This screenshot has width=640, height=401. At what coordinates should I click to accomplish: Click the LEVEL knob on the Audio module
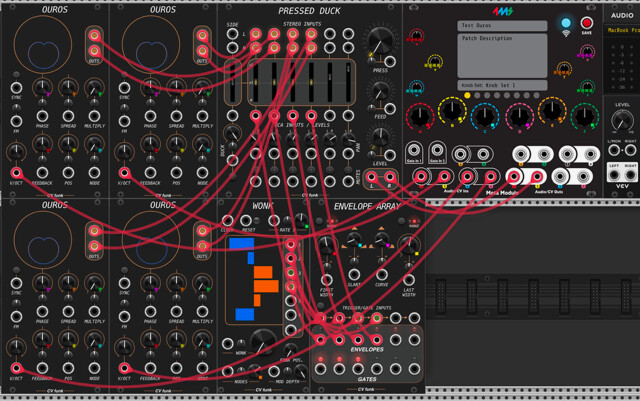622,121
